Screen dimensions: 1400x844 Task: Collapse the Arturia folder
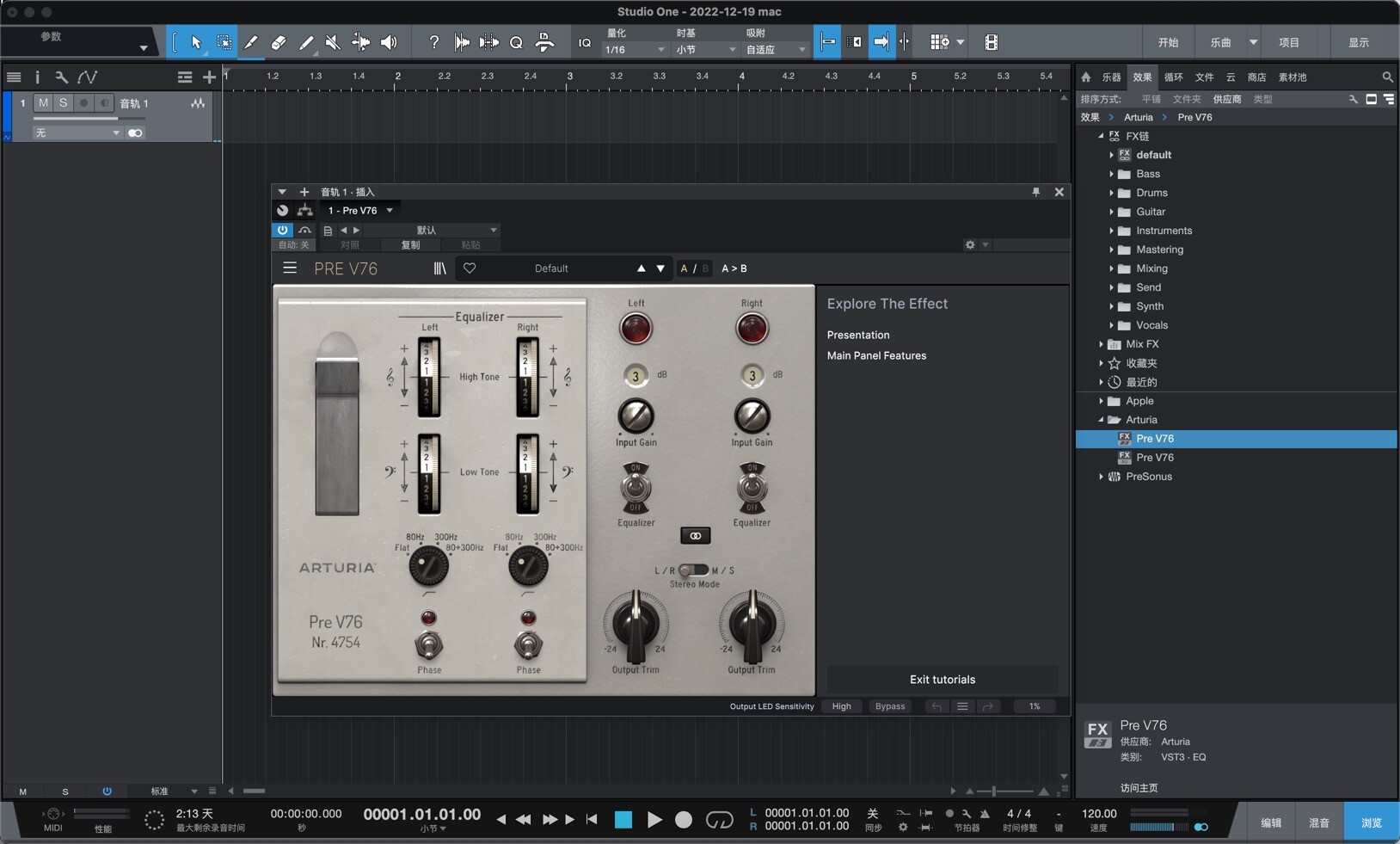coord(1101,420)
